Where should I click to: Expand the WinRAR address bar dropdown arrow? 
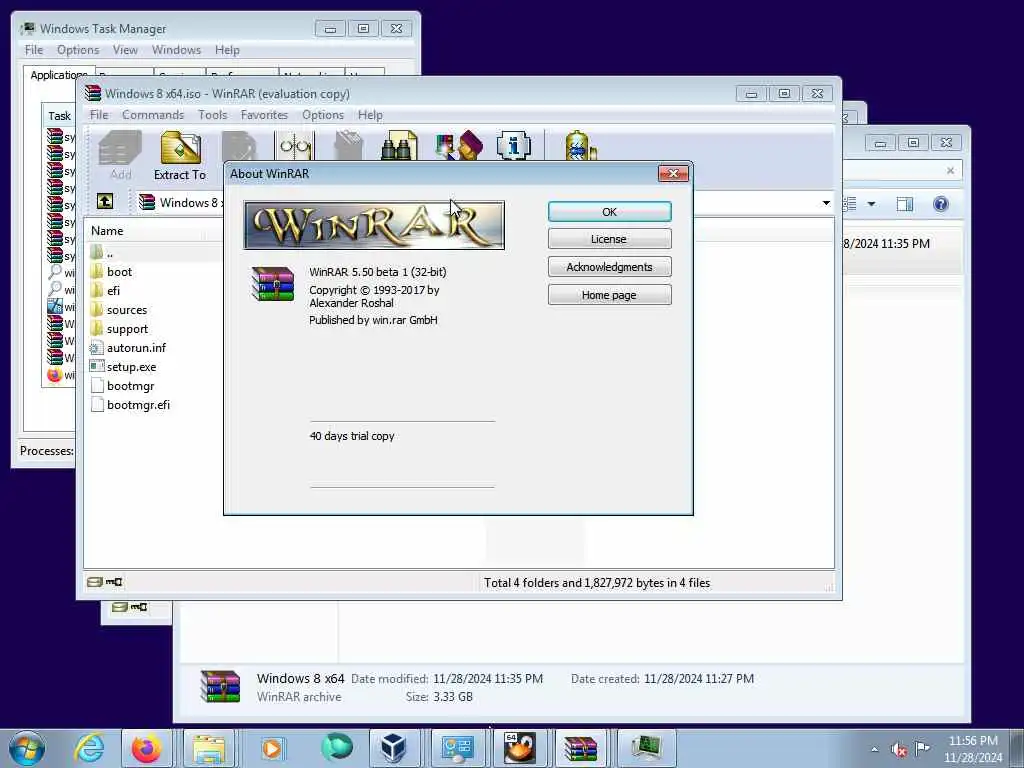[826, 203]
